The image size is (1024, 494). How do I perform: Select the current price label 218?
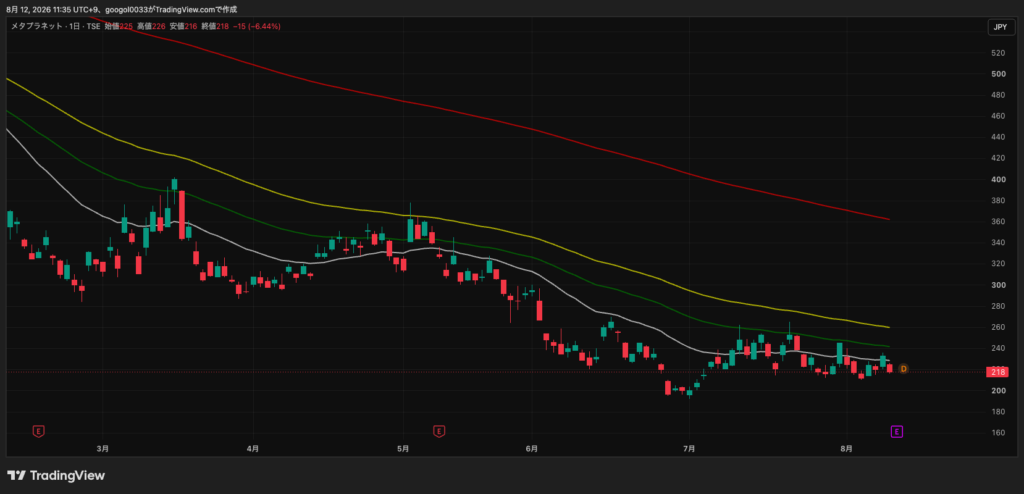point(998,372)
